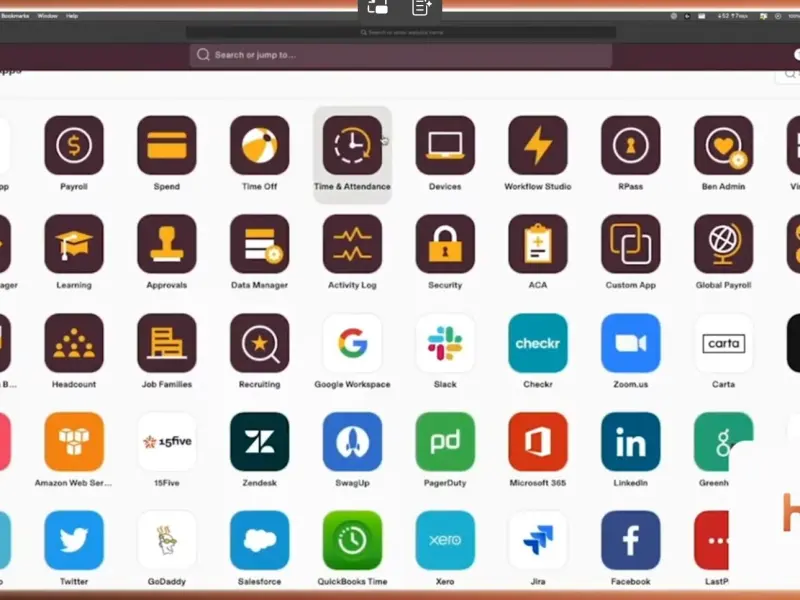Open the Learning app icon
The height and width of the screenshot is (600, 800).
(74, 244)
